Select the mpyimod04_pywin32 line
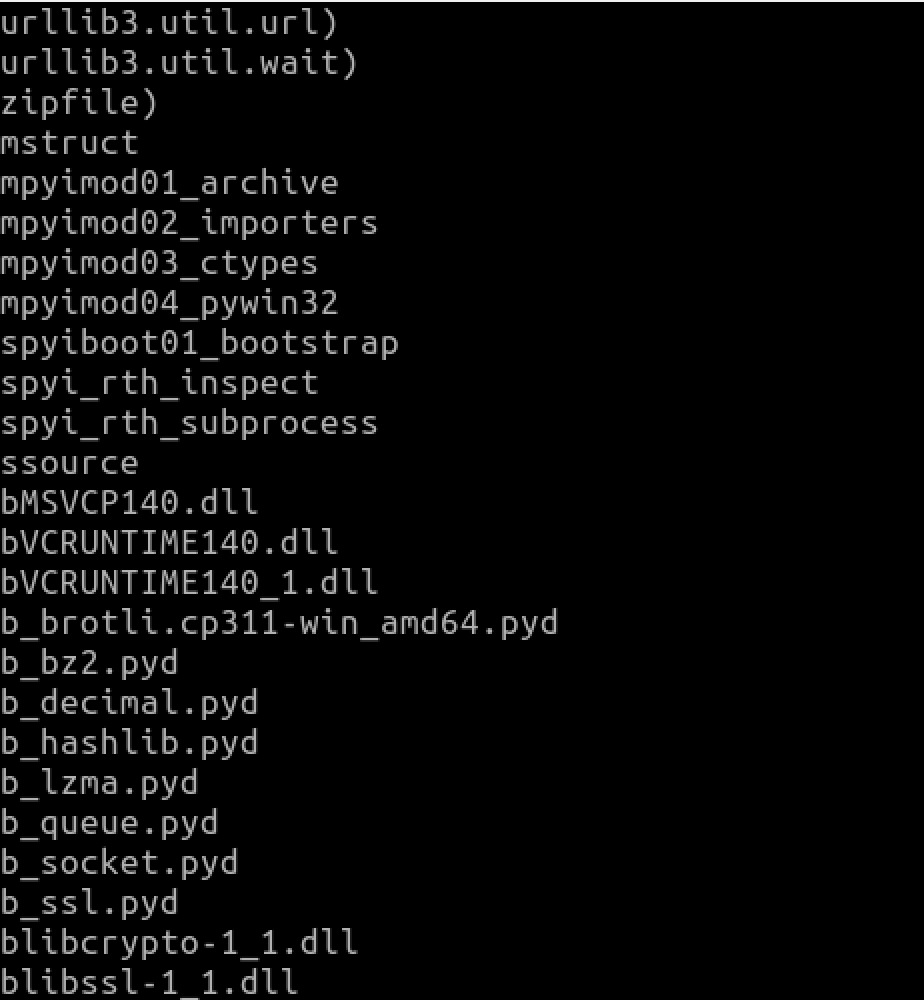This screenshot has width=924, height=1000. 169,303
